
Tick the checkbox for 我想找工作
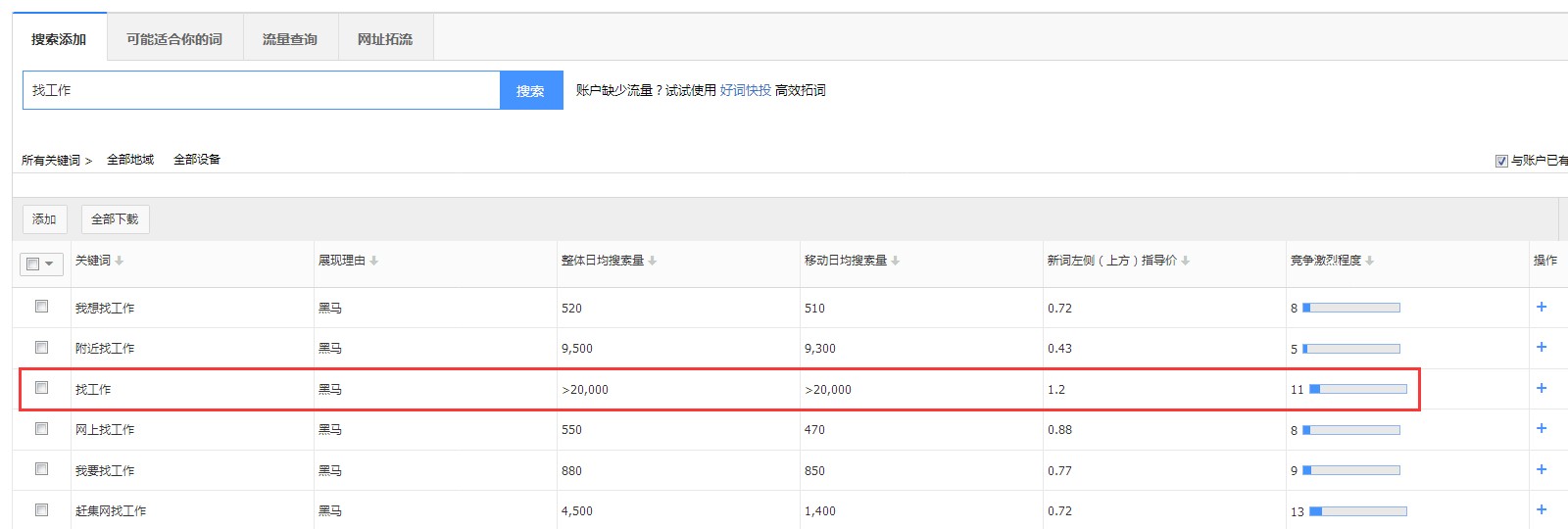tap(41, 307)
